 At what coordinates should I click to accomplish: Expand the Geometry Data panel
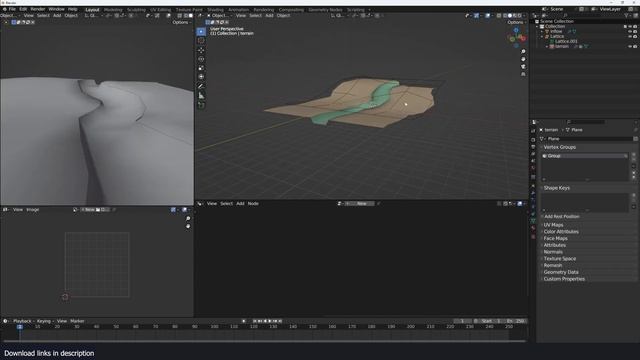[x=561, y=272]
